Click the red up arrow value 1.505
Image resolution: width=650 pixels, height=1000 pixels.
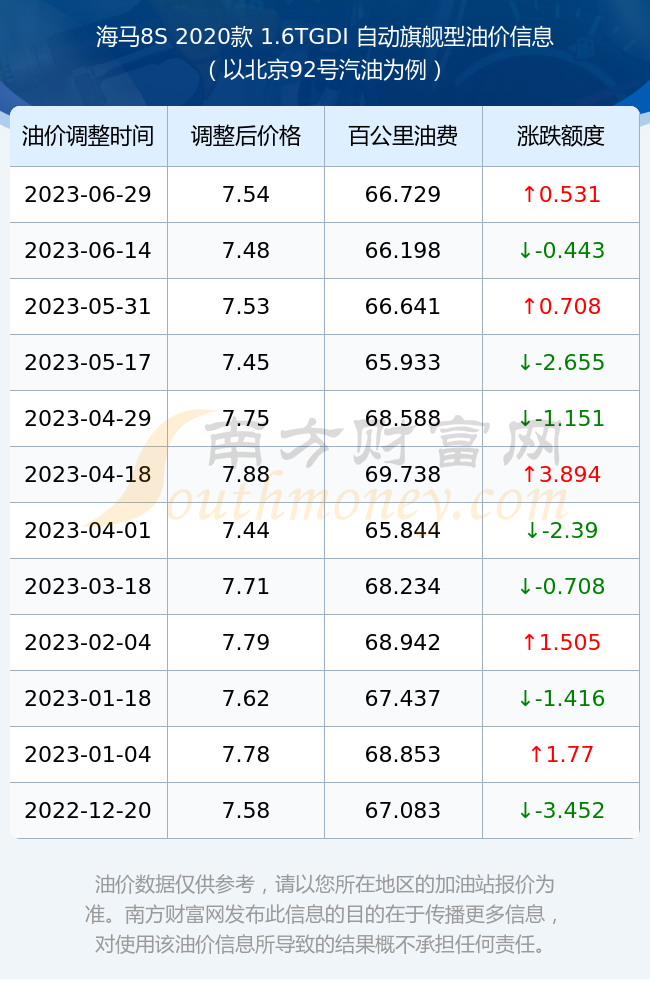[x=561, y=642]
